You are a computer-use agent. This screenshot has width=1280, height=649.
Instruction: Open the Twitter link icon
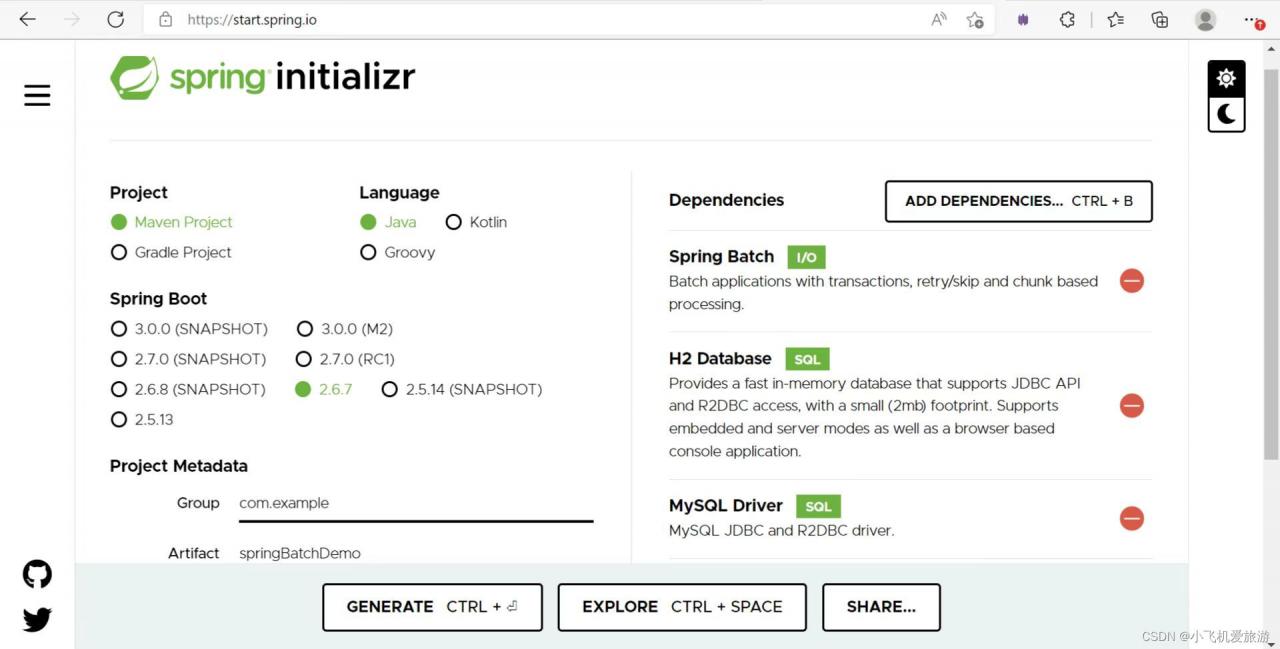point(37,619)
